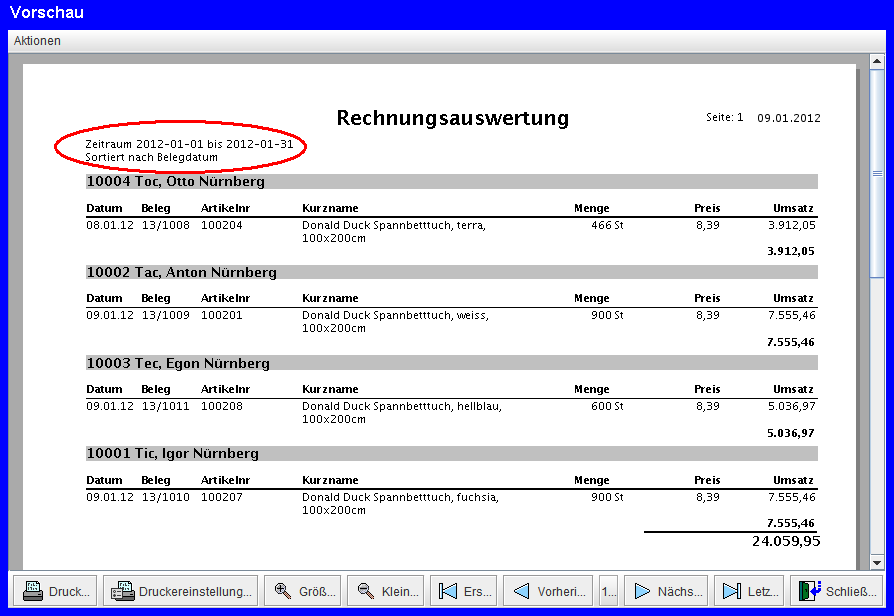
Task: Click the vertical scrollbar down arrow
Action: [877, 562]
